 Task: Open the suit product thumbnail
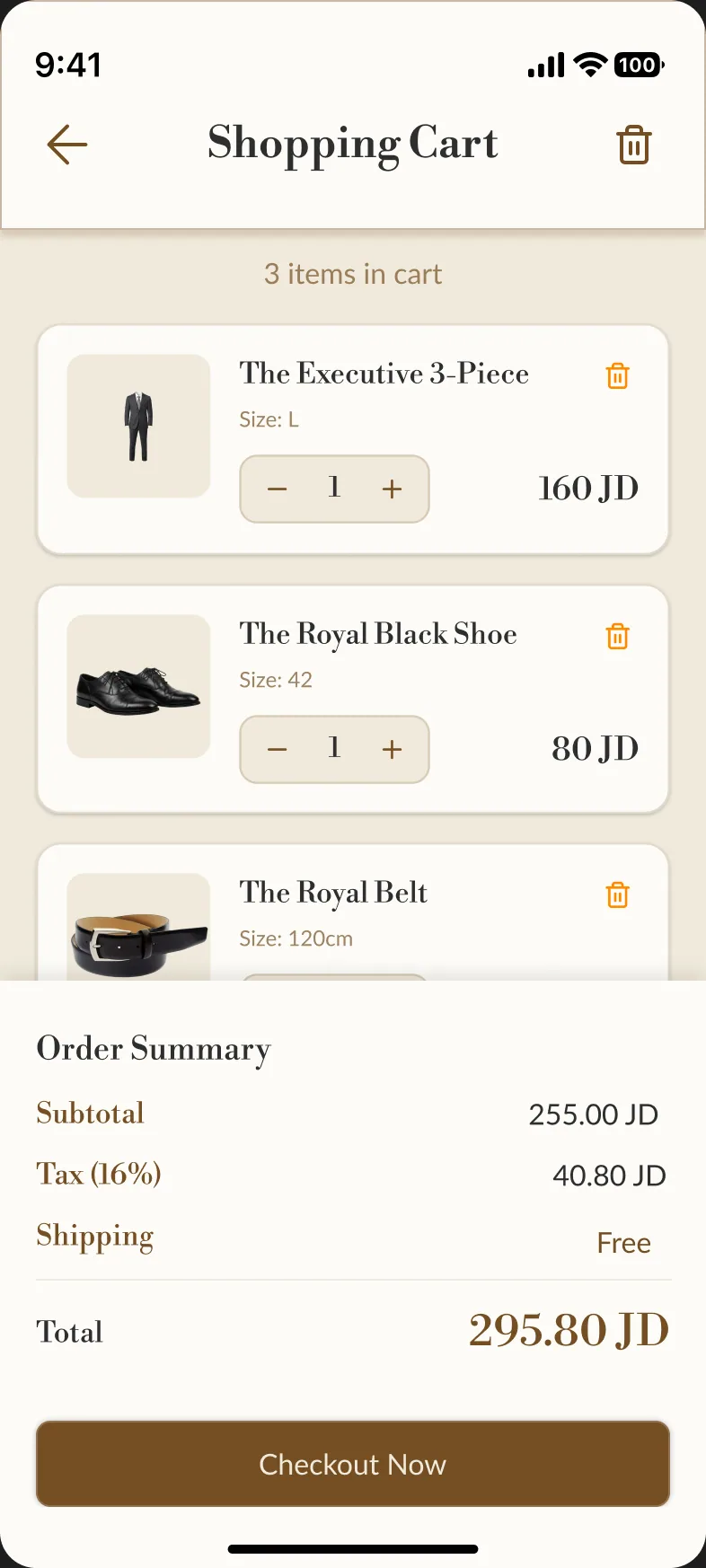pos(138,426)
